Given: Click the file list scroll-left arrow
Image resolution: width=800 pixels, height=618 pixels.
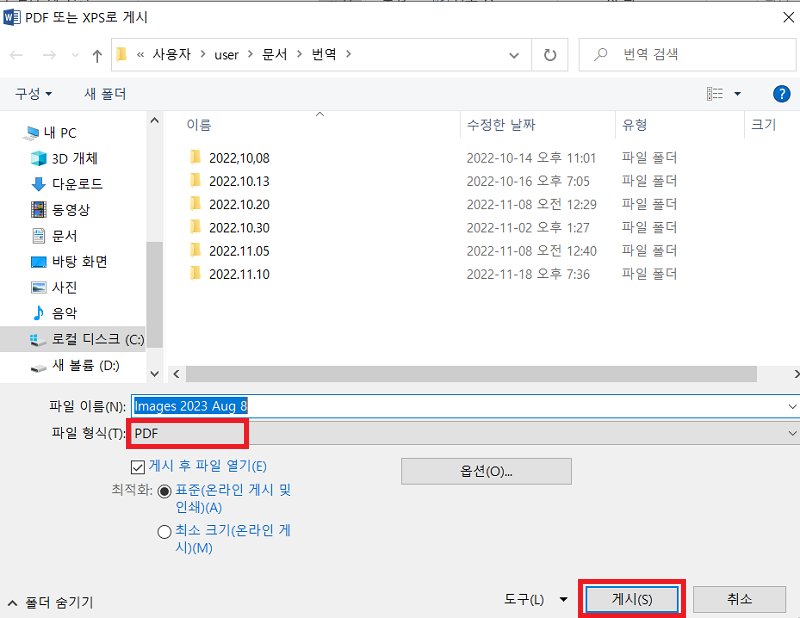Looking at the screenshot, I should click(x=176, y=374).
